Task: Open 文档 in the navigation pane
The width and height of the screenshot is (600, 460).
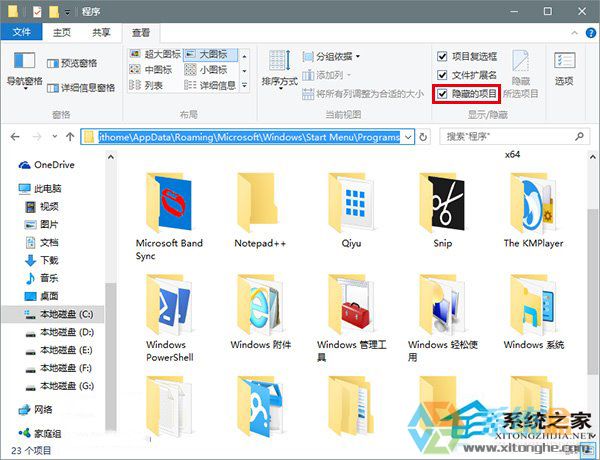Action: [42, 242]
